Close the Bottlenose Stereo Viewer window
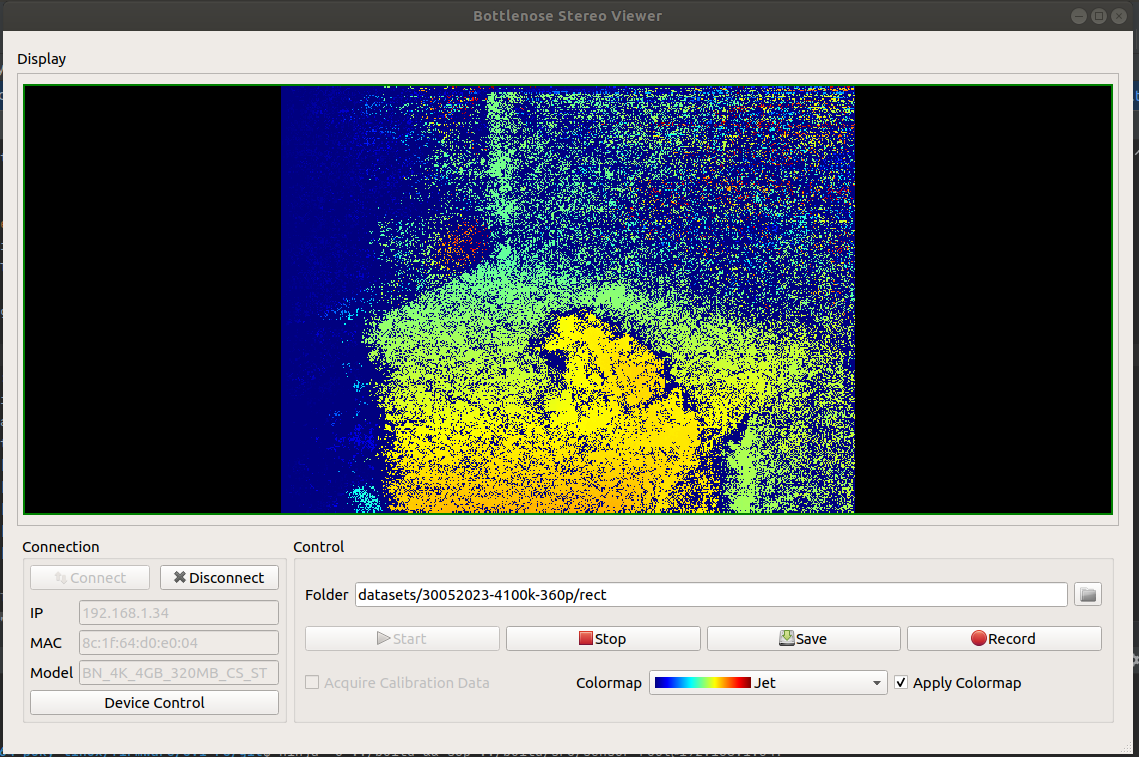 [x=1119, y=16]
